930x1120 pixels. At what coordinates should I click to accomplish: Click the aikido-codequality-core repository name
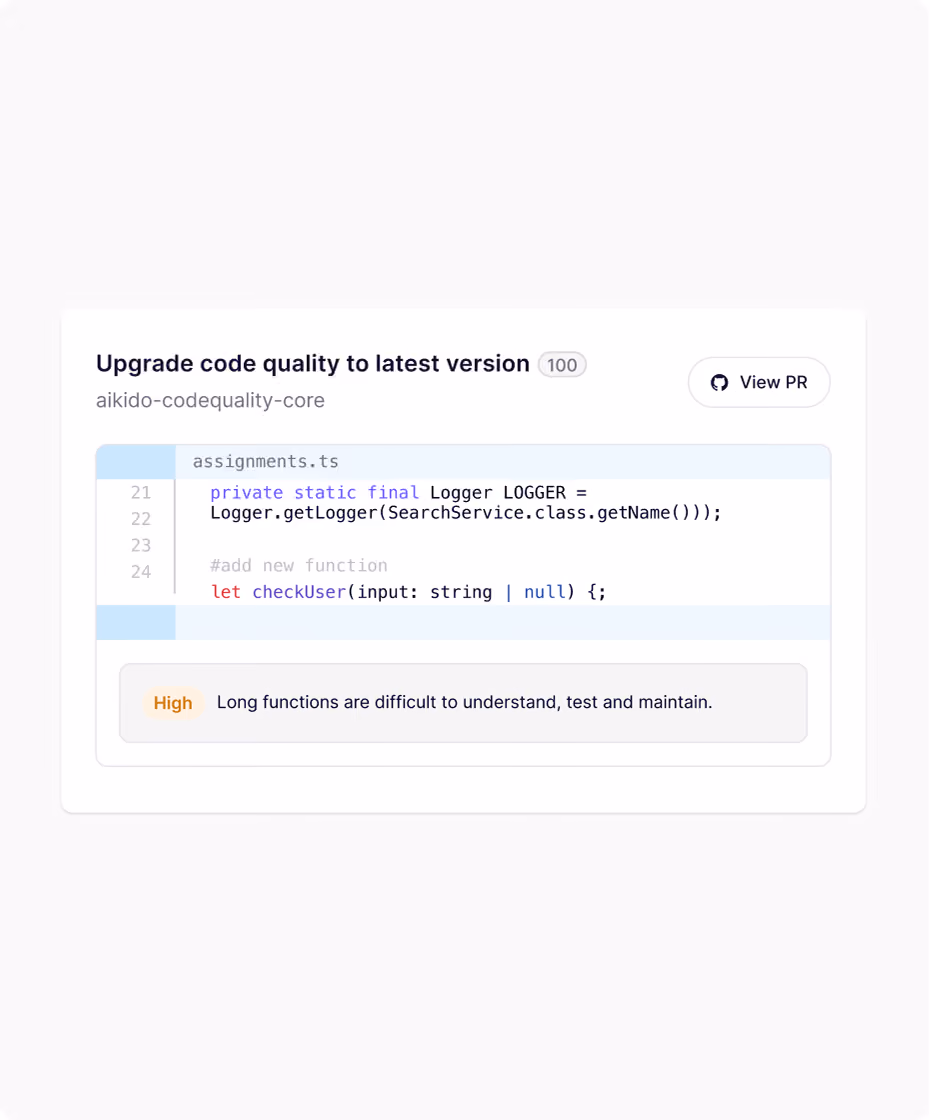(210, 401)
